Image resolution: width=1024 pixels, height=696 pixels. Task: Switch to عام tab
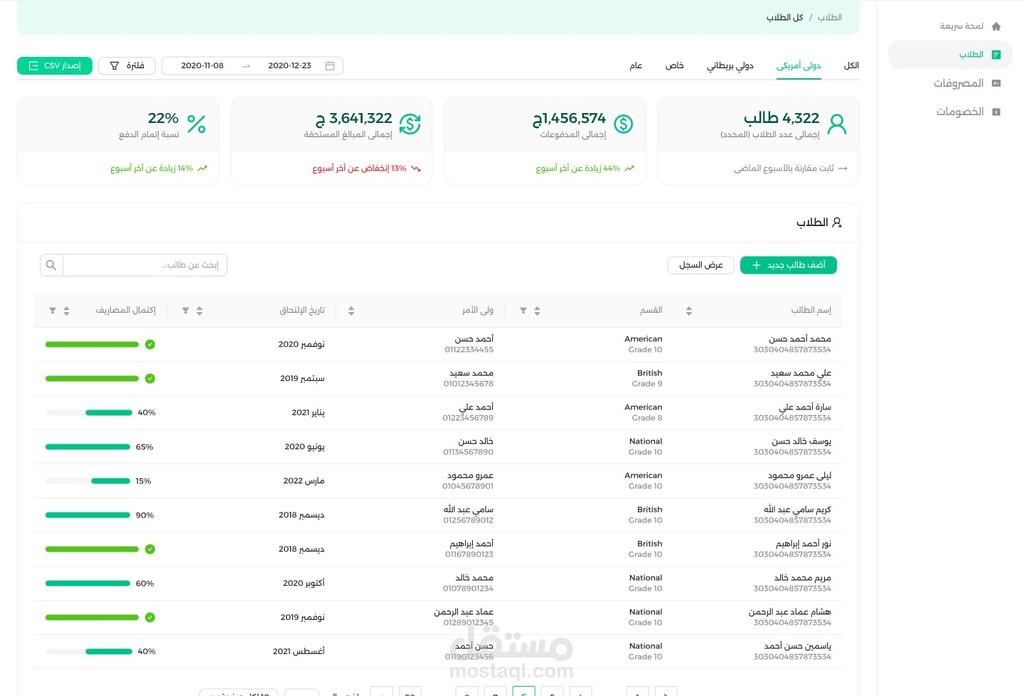coord(635,66)
